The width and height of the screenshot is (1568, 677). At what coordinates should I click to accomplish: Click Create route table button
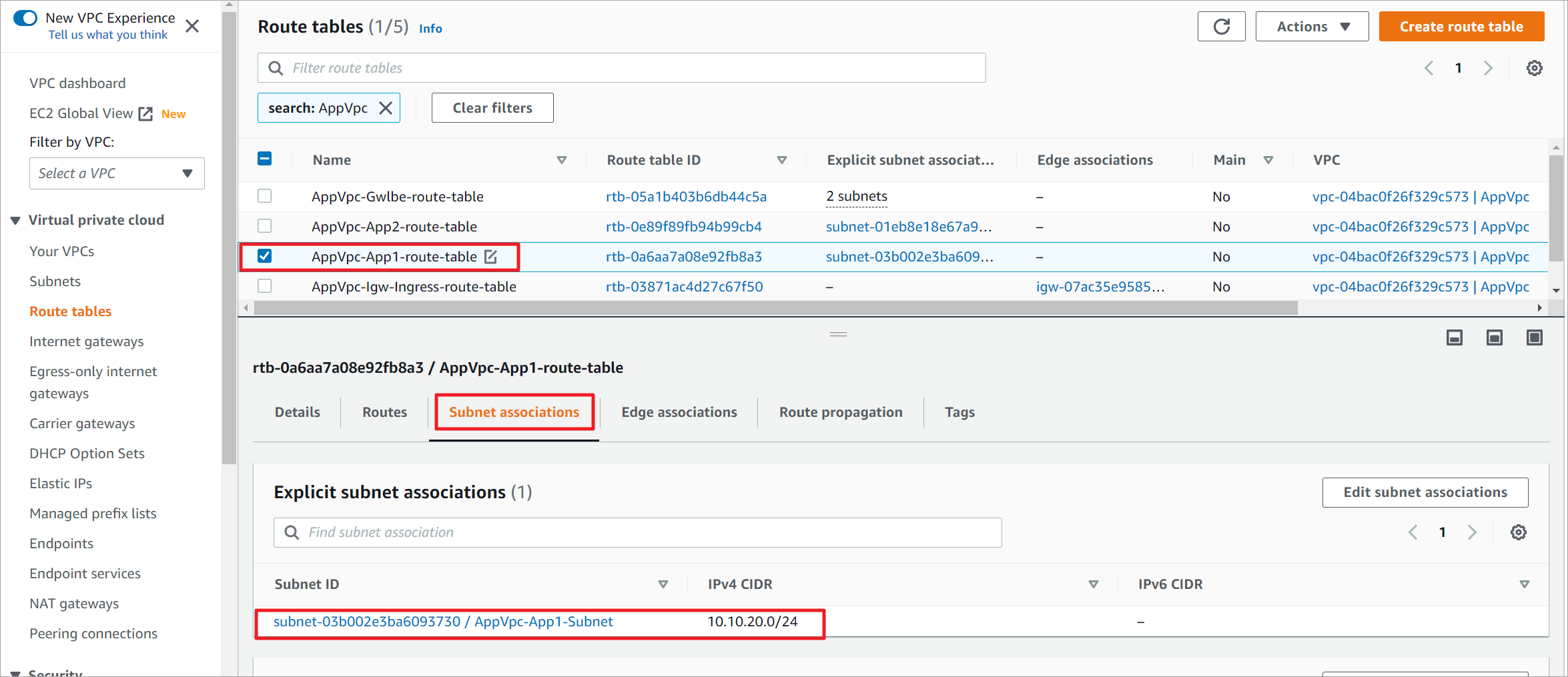pyautogui.click(x=1461, y=27)
